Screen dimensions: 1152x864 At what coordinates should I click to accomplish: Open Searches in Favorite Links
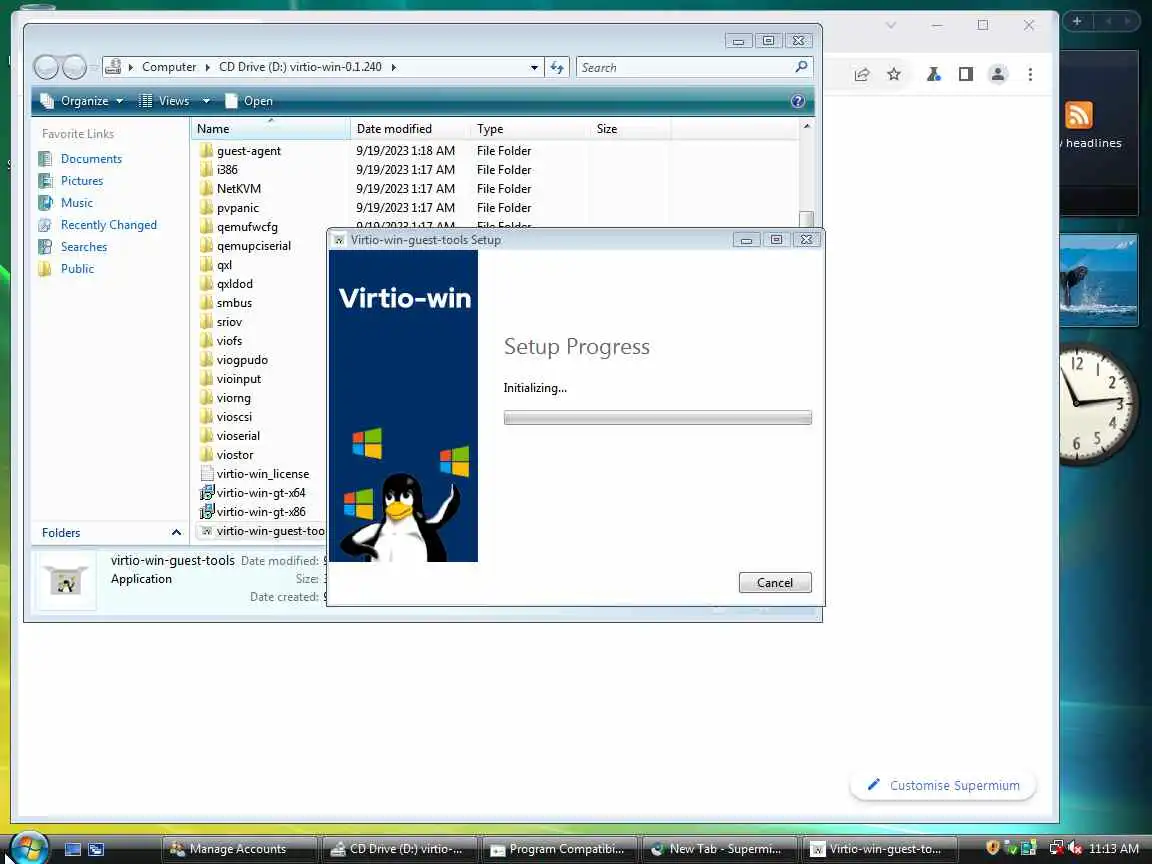coord(84,247)
